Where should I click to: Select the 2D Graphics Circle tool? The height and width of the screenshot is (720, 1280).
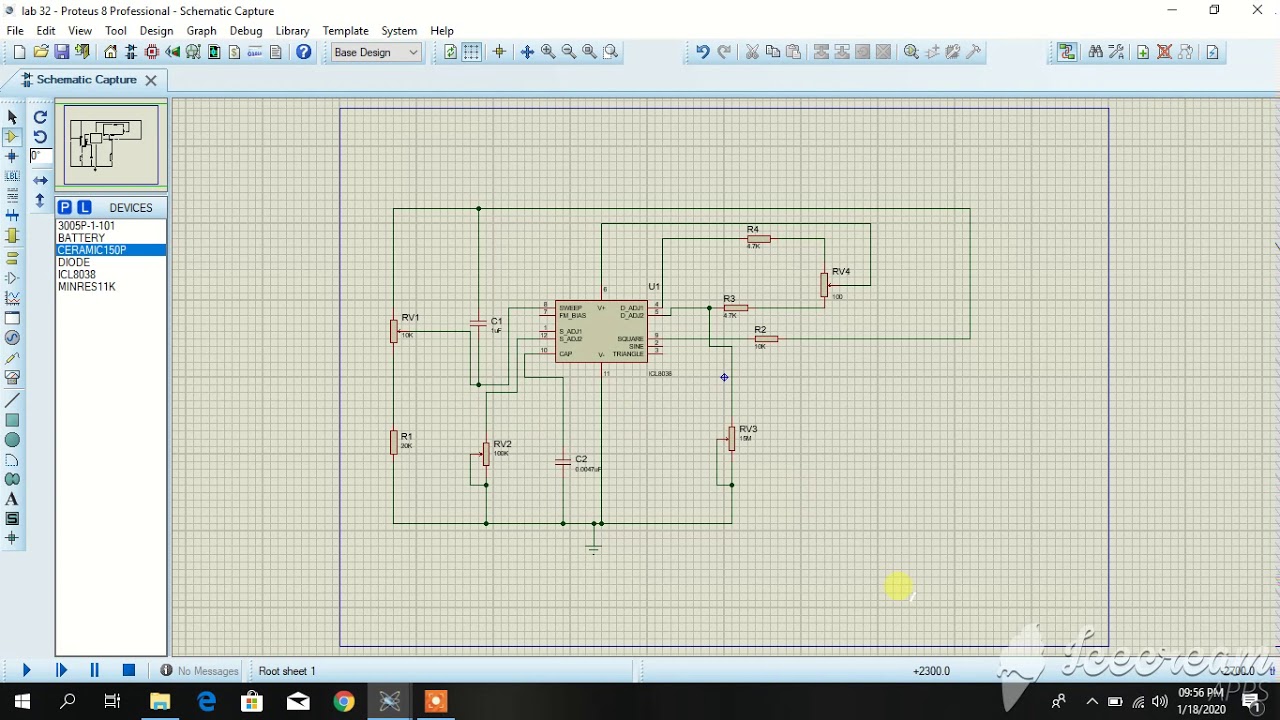[x=12, y=440]
